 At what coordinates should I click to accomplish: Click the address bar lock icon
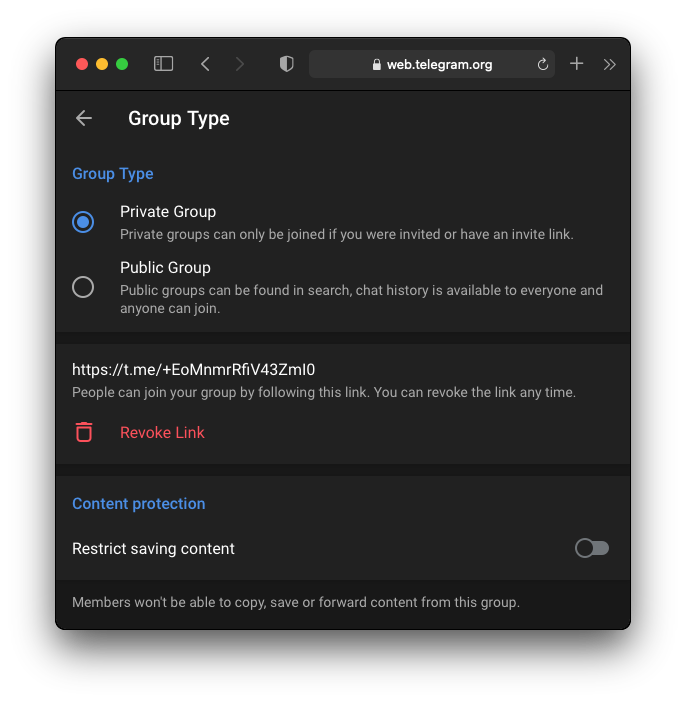377,65
